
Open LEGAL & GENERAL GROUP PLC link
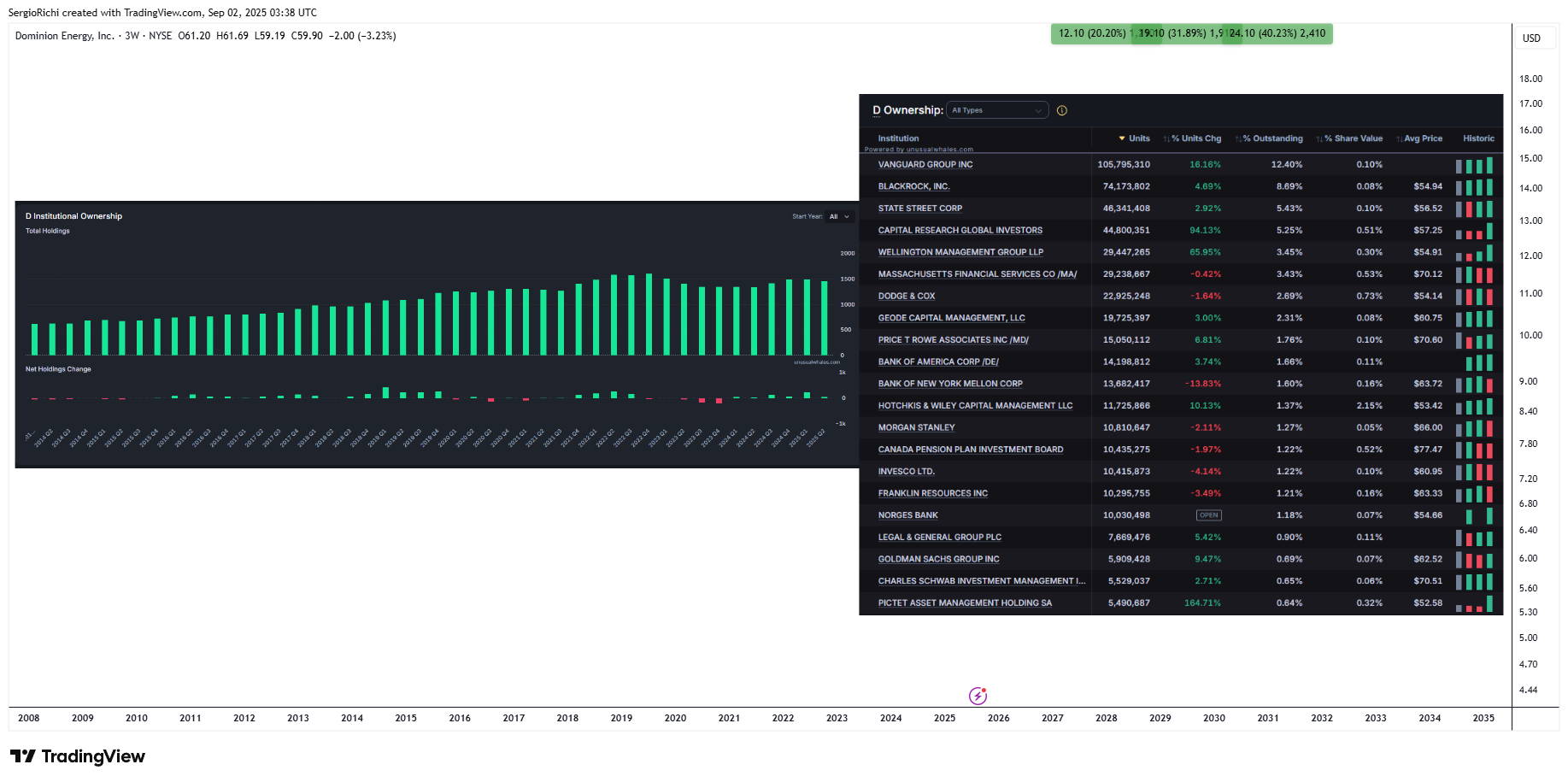[940, 538]
